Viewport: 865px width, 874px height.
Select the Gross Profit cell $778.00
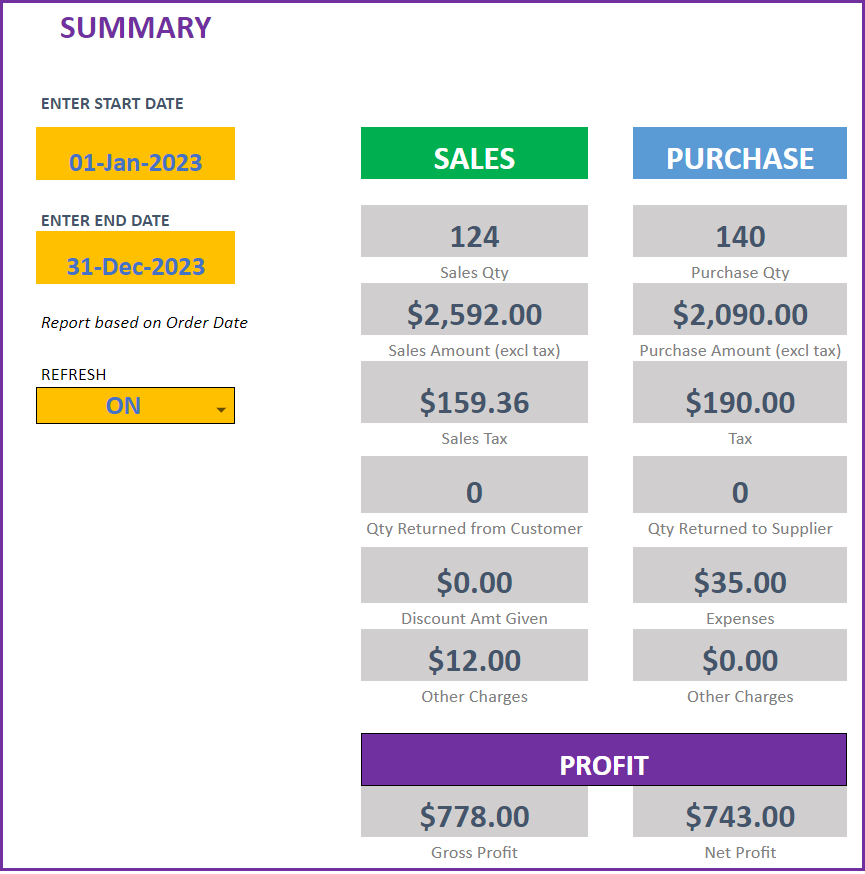[474, 812]
